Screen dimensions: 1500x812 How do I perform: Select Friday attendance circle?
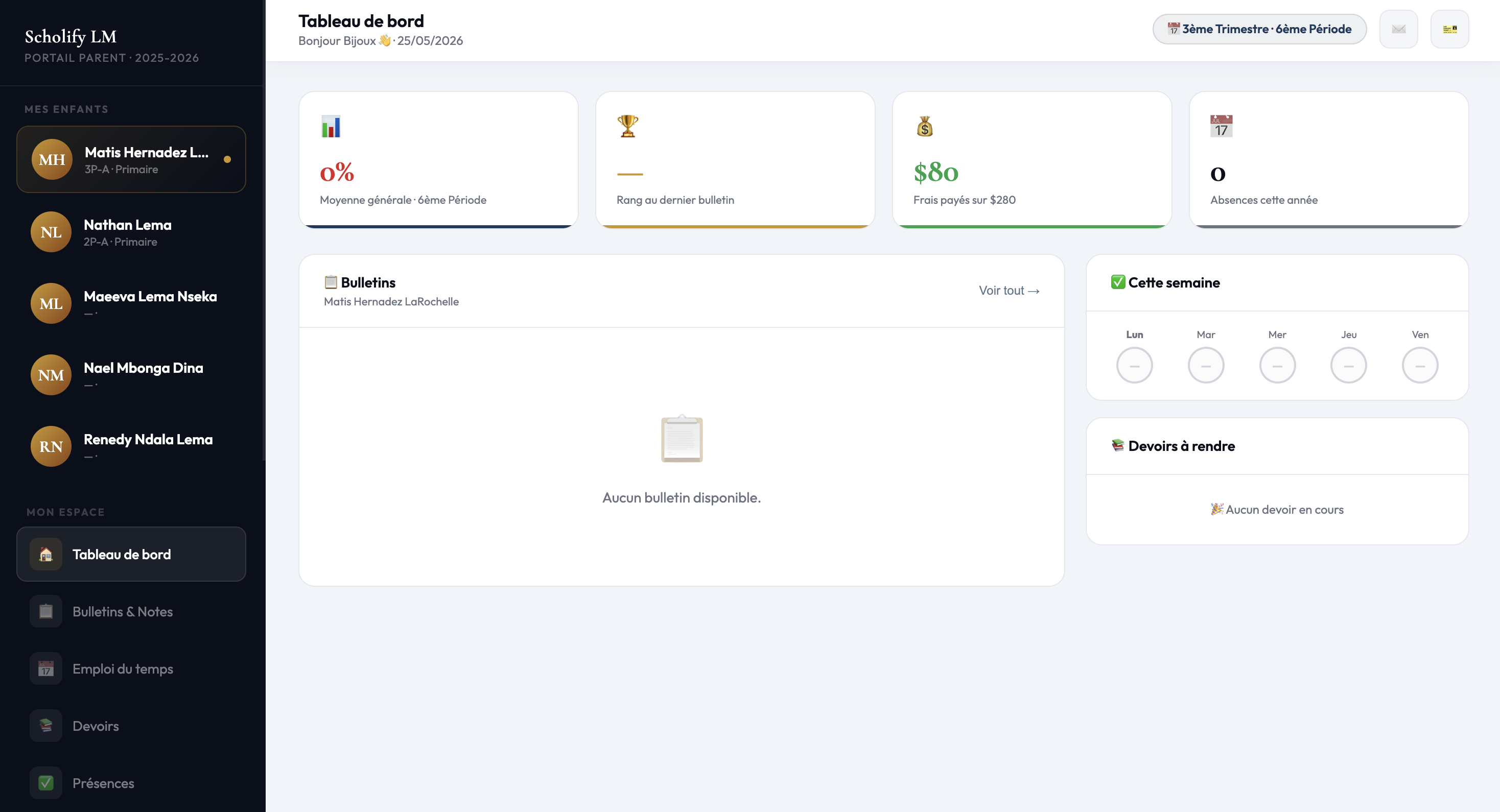click(1420, 366)
